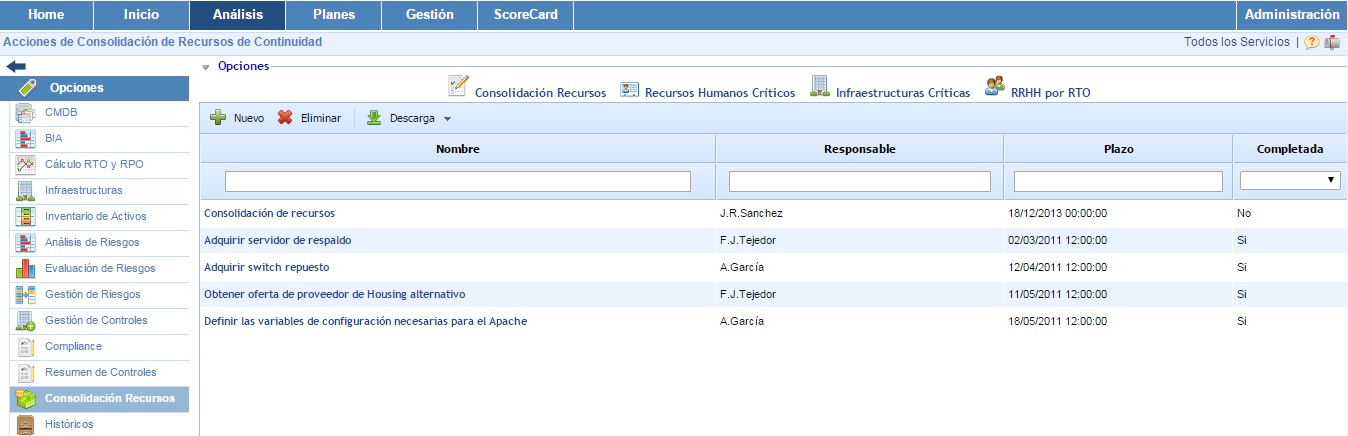Open the CMDB sidebar icon
The image size is (1348, 436).
27,113
